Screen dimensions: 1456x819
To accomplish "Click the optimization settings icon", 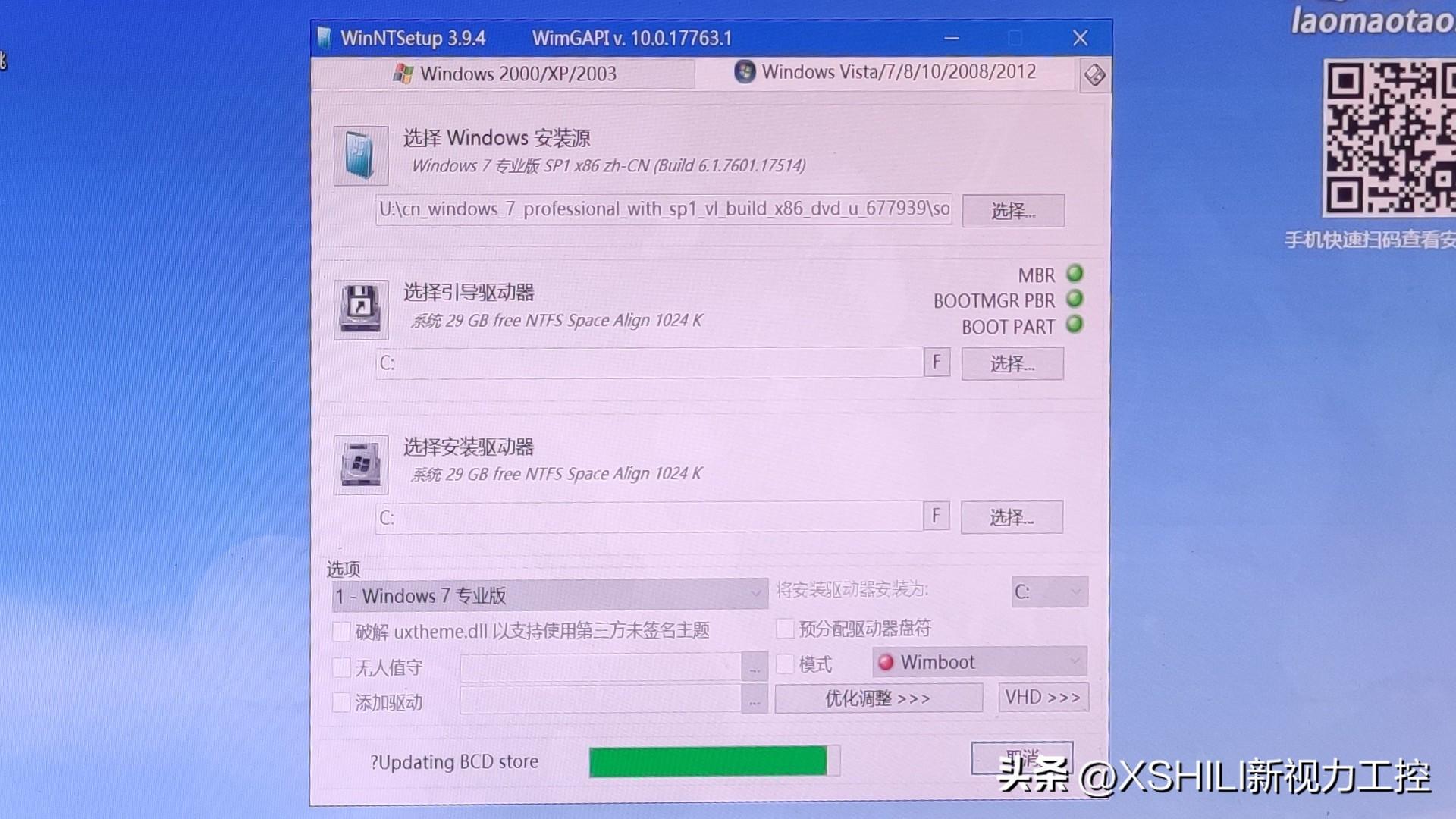I will click(880, 697).
